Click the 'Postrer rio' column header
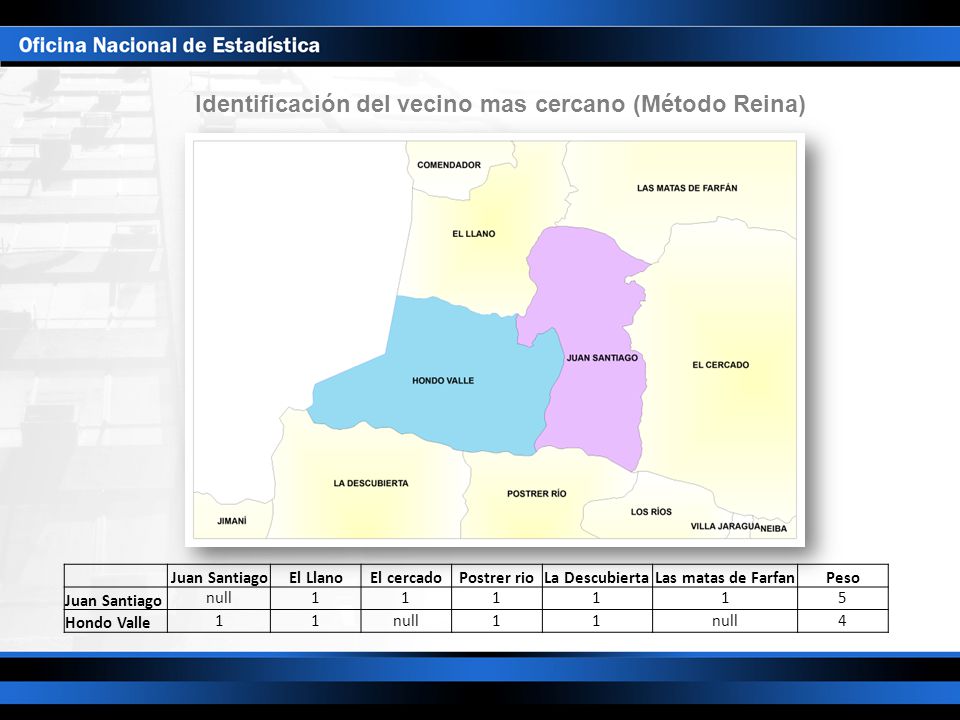960x720 pixels. 496,577
